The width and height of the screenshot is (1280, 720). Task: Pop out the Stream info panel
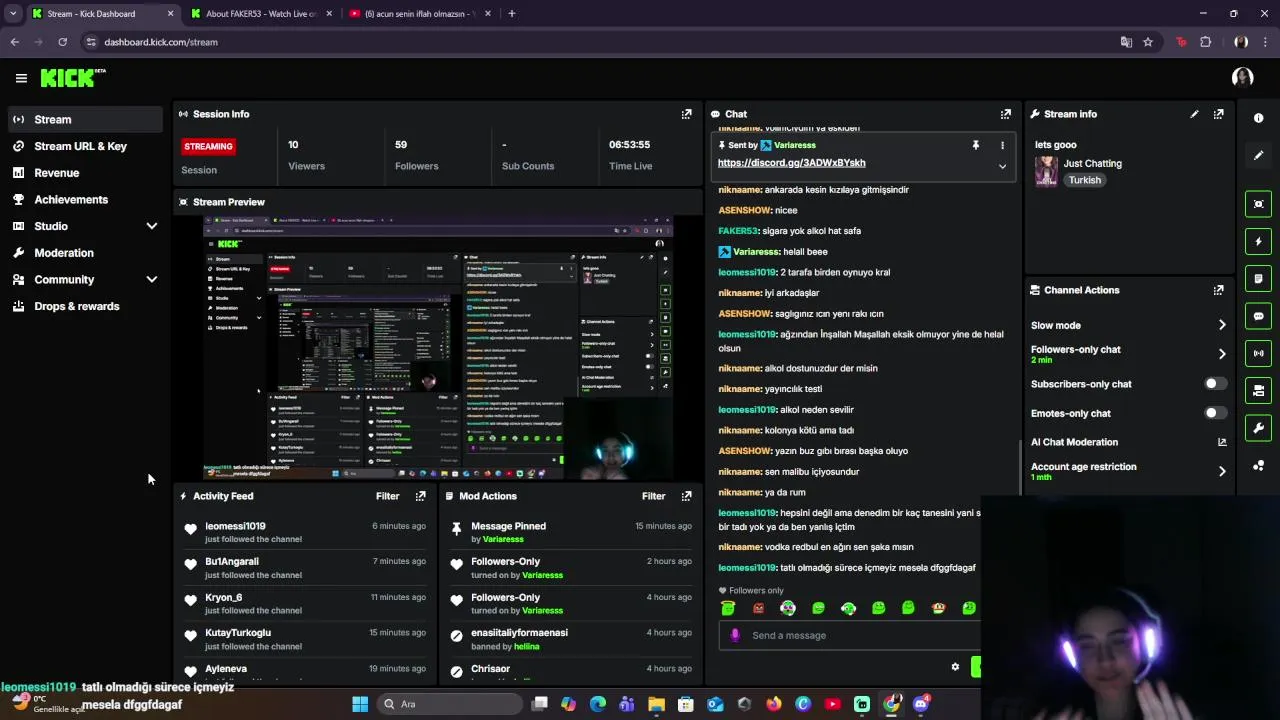[1218, 114]
